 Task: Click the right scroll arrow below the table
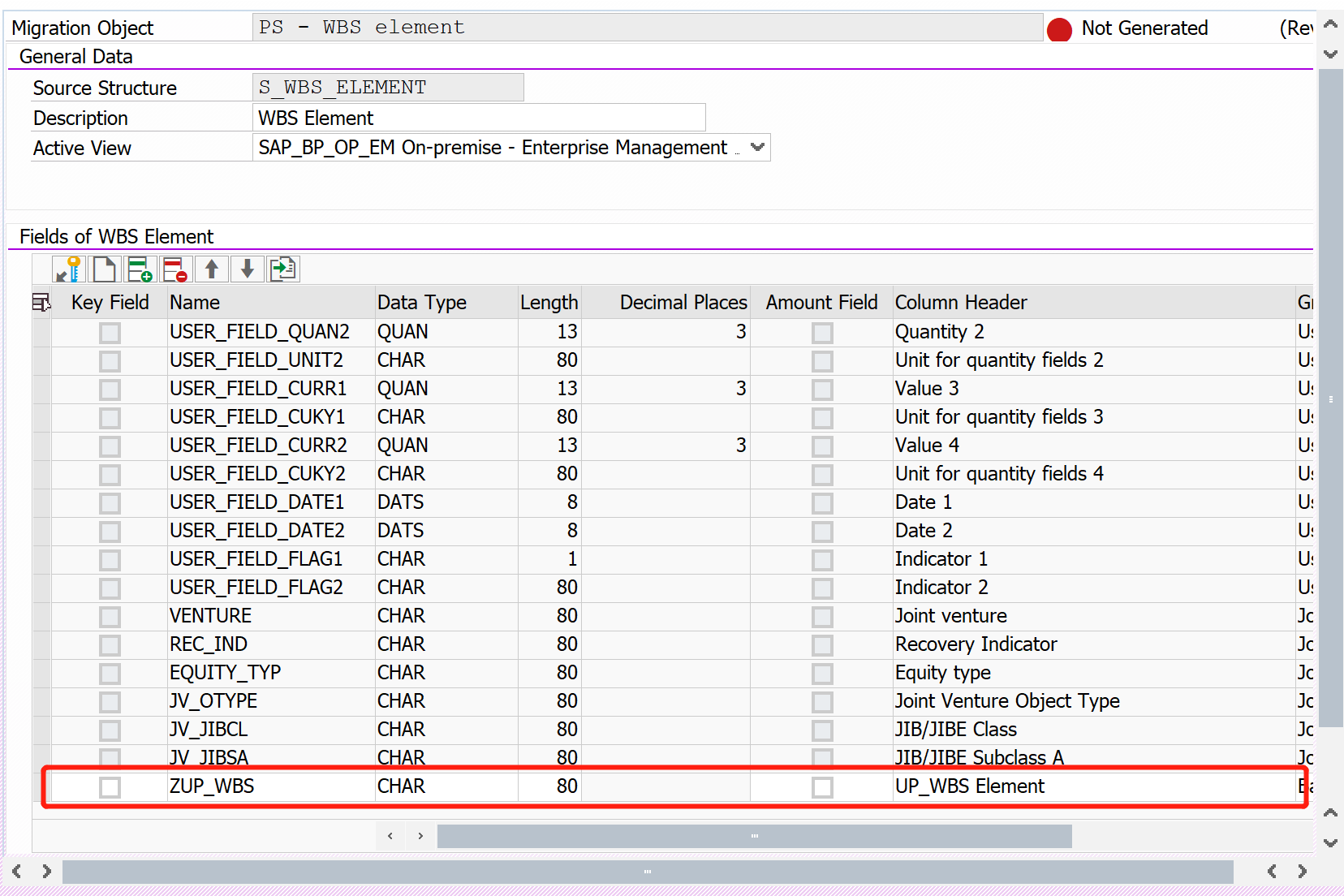[420, 836]
